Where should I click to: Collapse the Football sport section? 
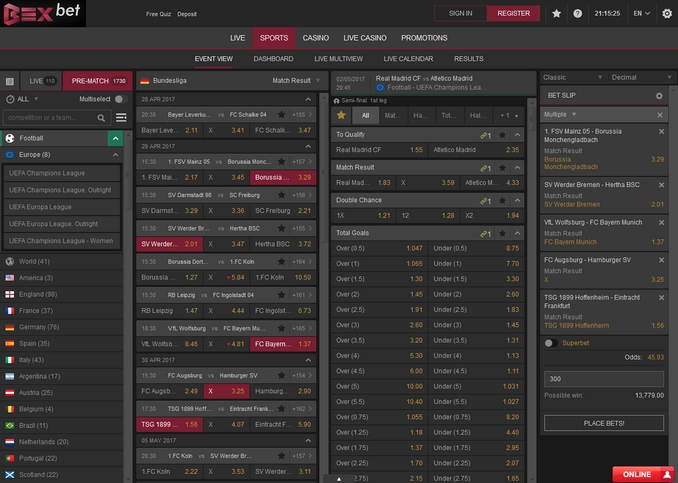[115, 138]
